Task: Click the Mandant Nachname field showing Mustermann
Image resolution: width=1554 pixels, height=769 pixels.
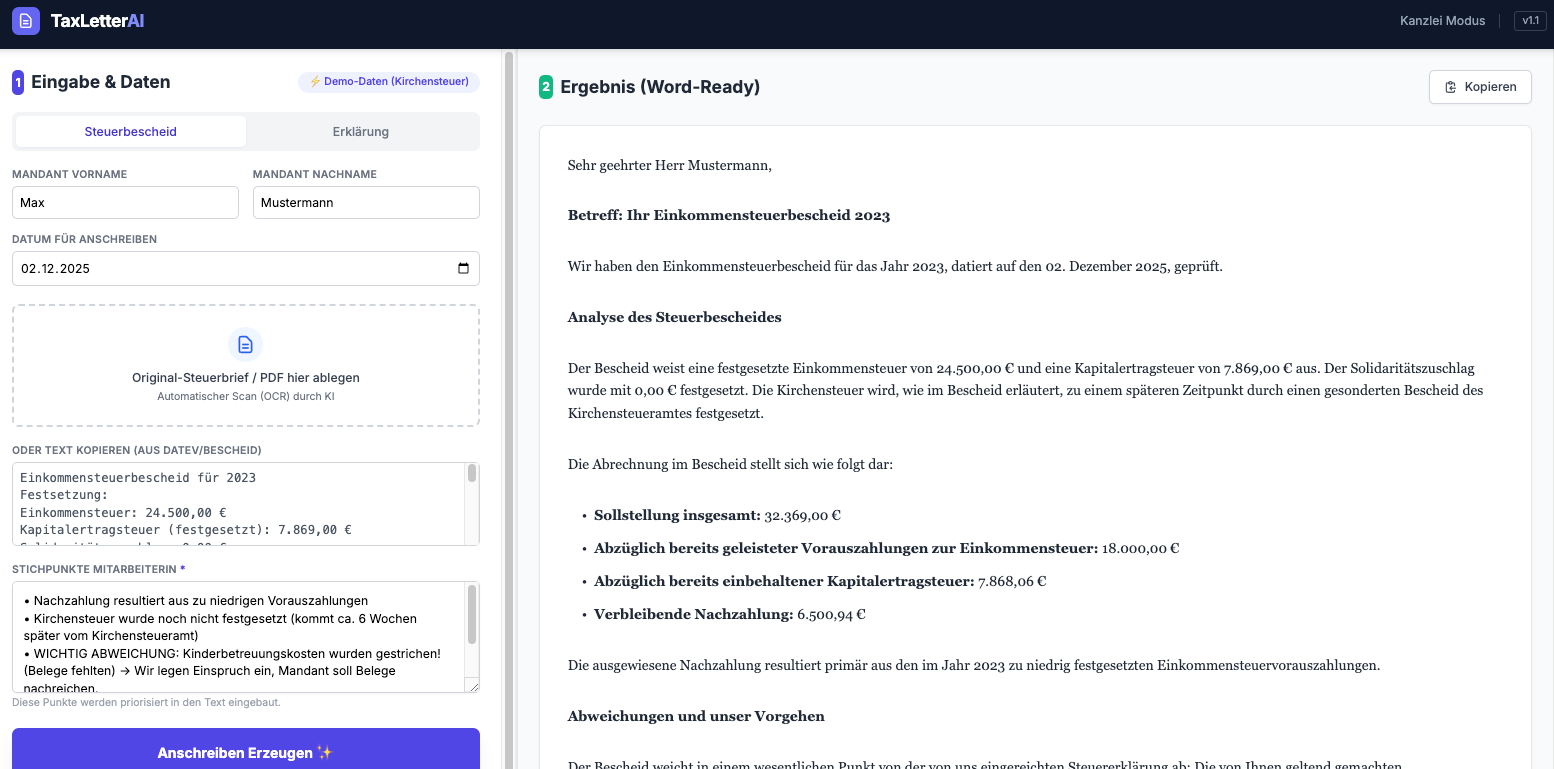Action: pyautogui.click(x=366, y=202)
